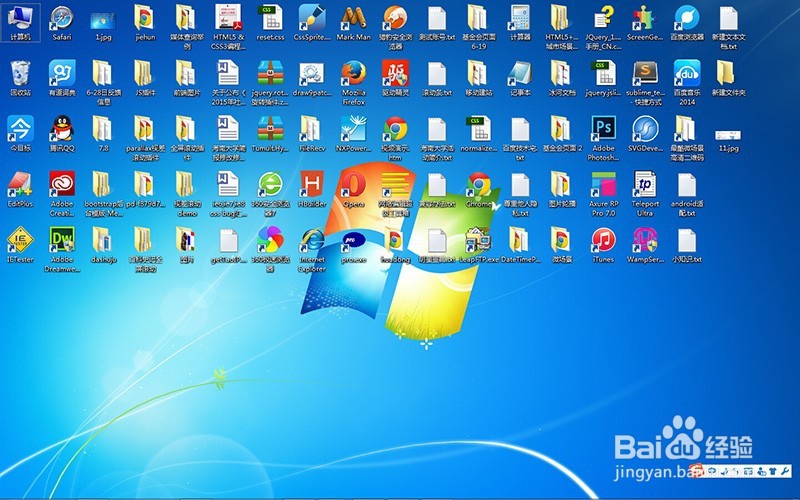Open the 新建文本文档.txt file

click(729, 27)
